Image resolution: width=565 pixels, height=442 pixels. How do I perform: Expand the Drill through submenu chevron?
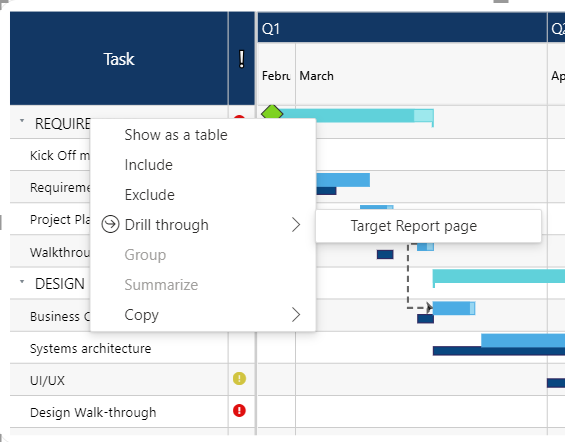coord(296,225)
